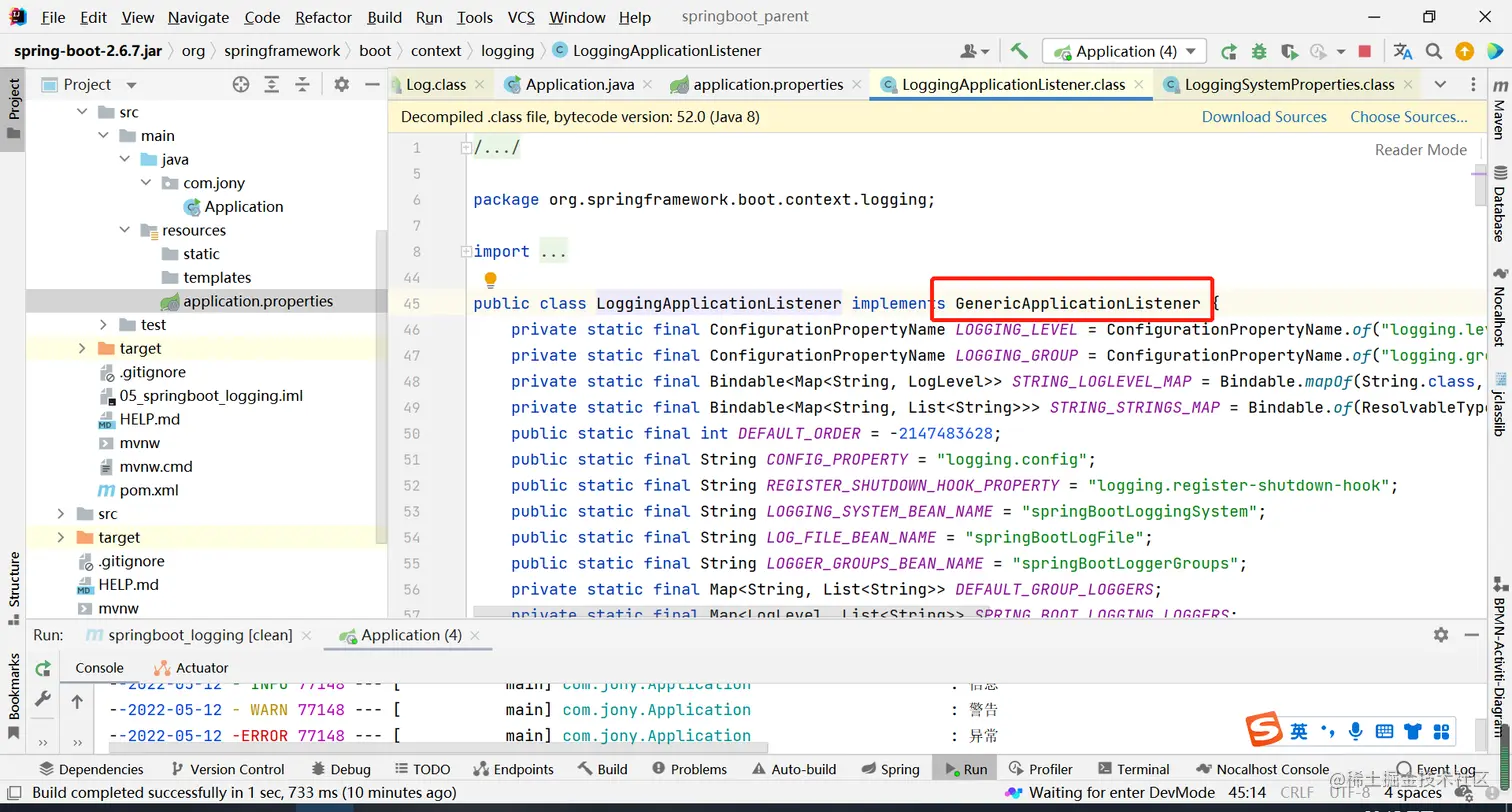Open the Project view dropdown arrow
1512x812 pixels.
131,86
